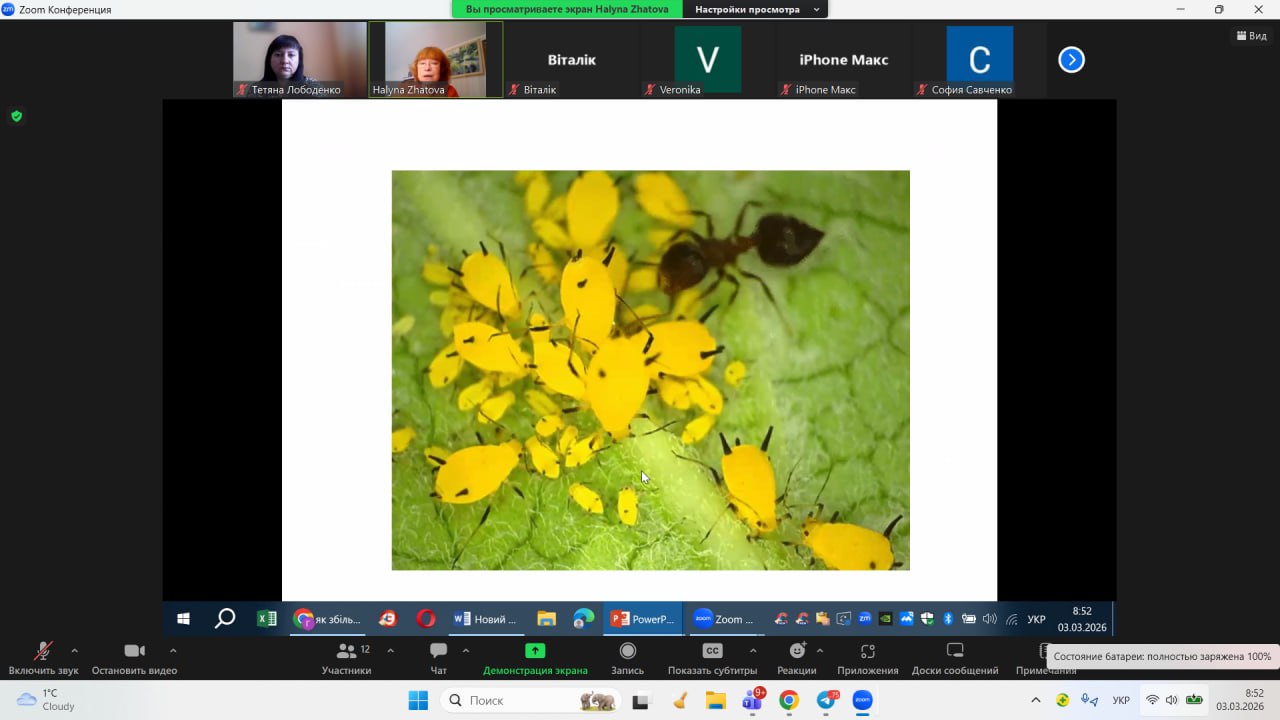Click the green encryption shield icon
Viewport: 1280px width, 720px height.
click(x=16, y=116)
